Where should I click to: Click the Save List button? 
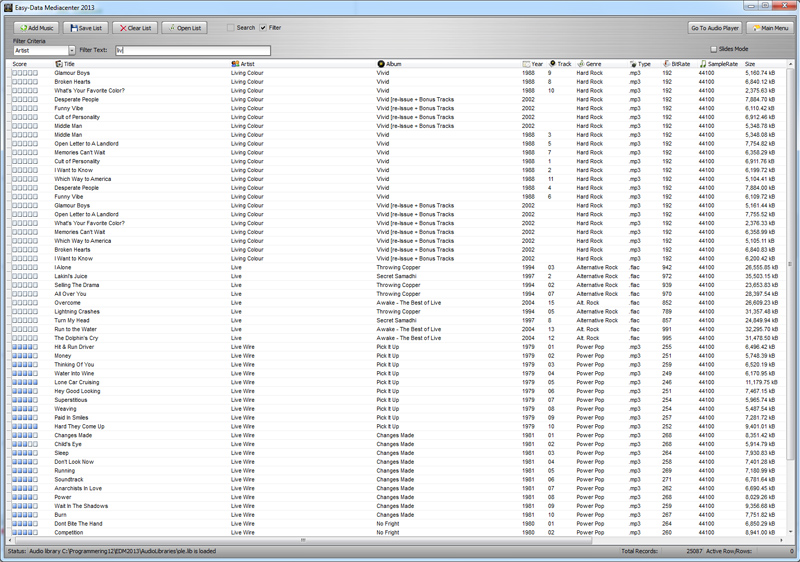tap(86, 28)
